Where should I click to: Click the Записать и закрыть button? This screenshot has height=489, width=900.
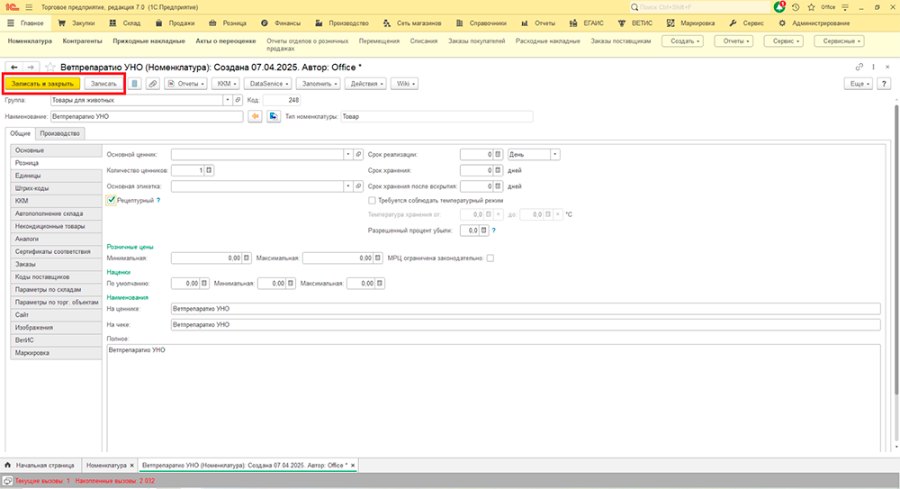(x=42, y=84)
